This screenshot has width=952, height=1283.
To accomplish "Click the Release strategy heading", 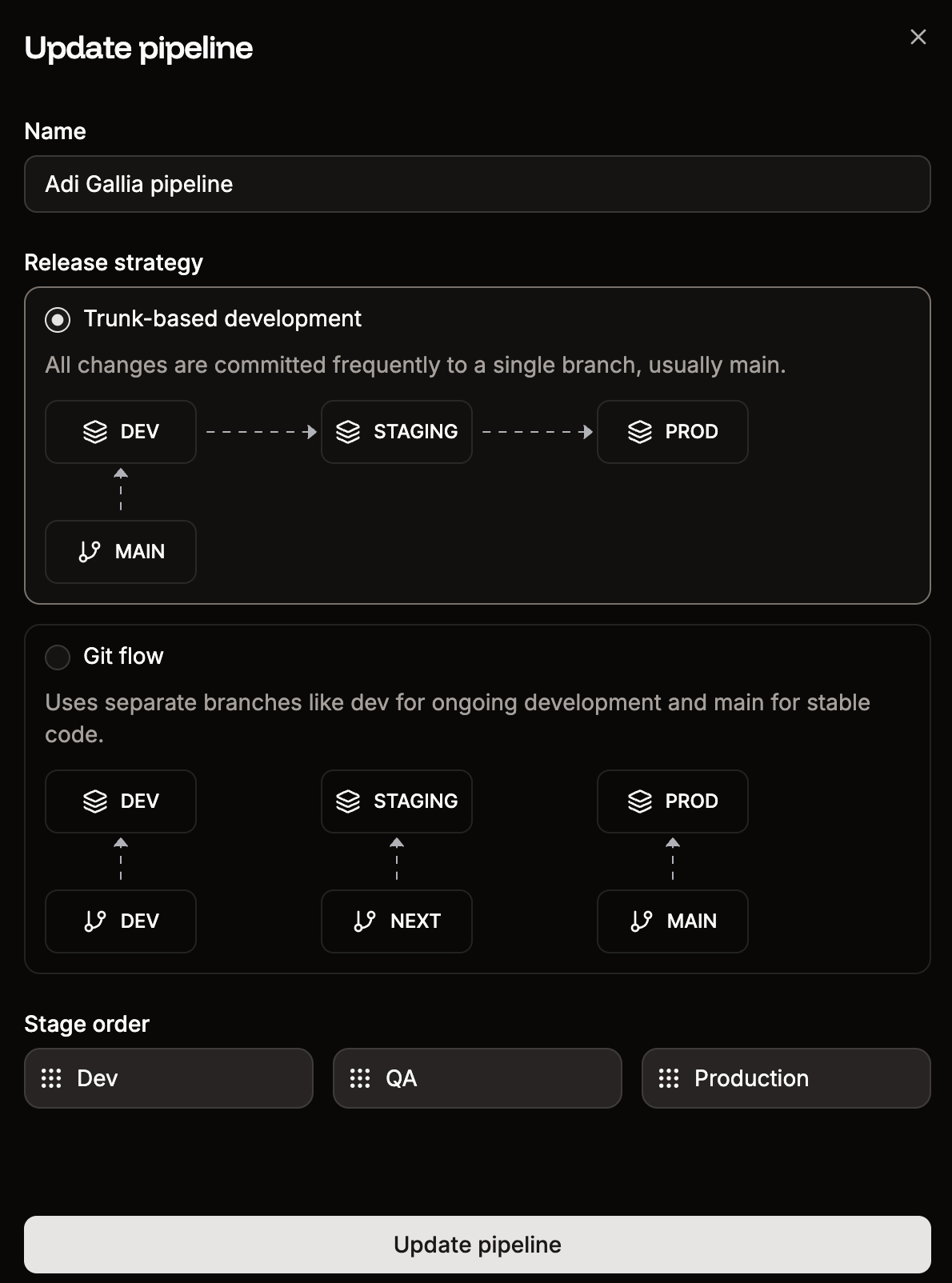I will pyautogui.click(x=114, y=262).
